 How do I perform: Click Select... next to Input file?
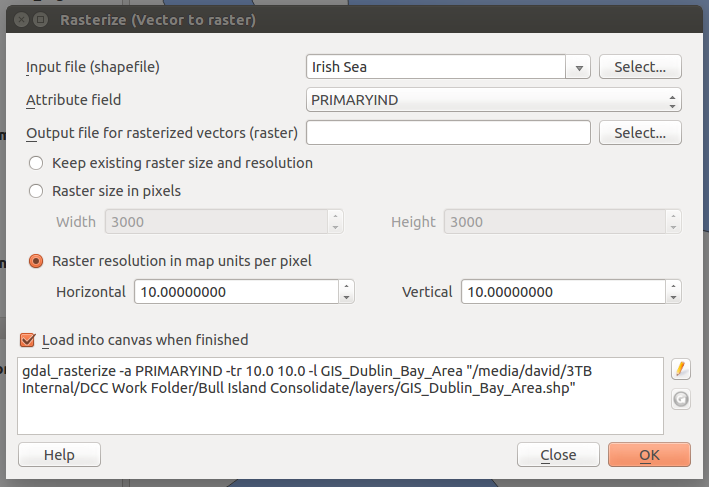coord(640,67)
